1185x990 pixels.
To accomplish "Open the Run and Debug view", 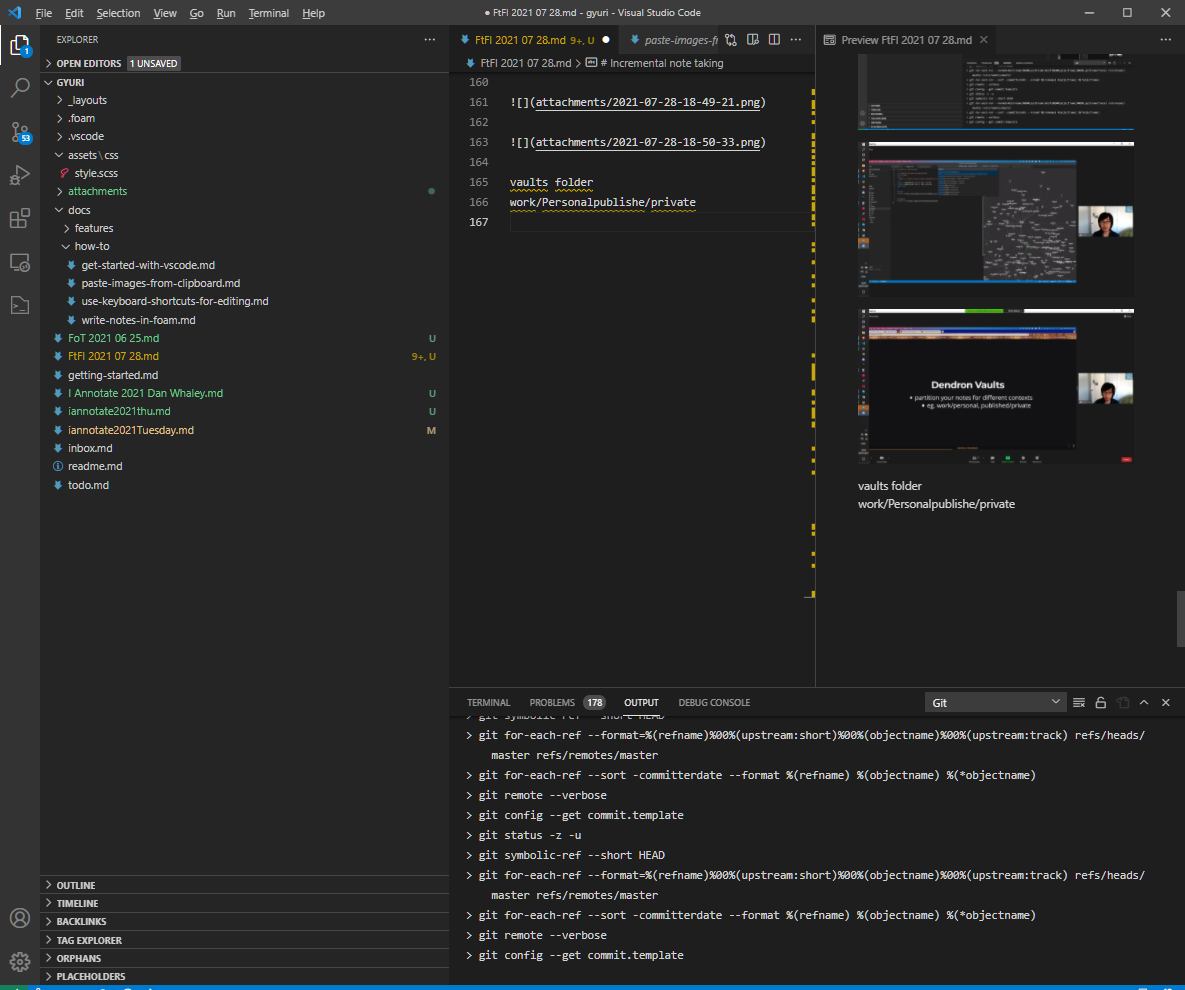I will pyautogui.click(x=20, y=175).
